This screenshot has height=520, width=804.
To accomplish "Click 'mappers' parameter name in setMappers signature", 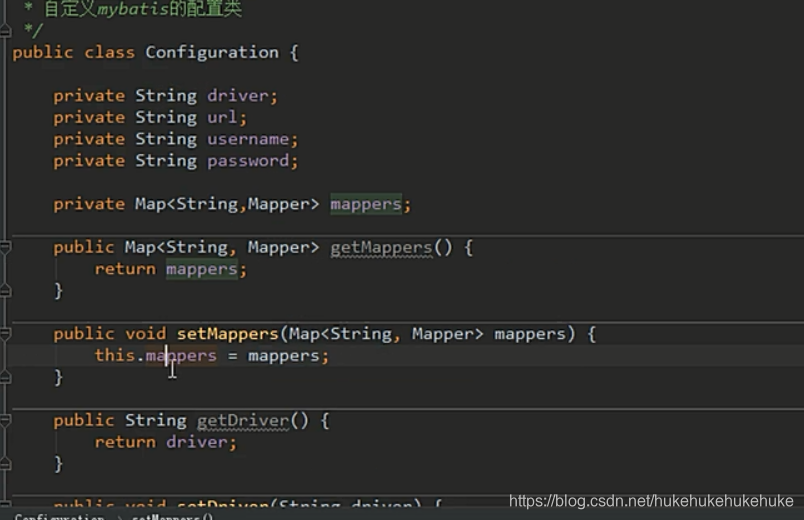I will click(530, 334).
